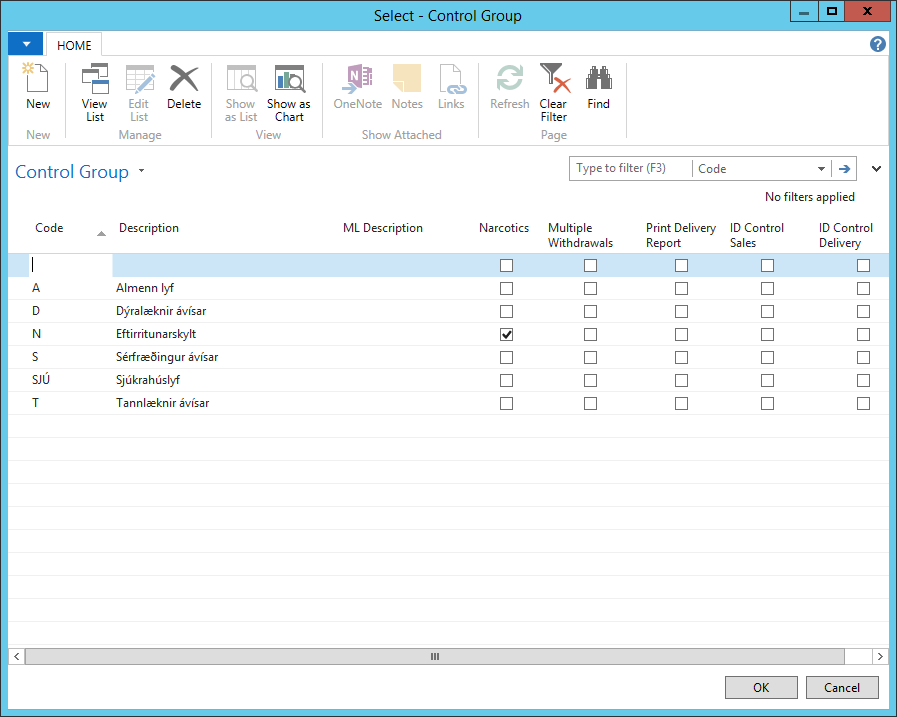Select Show as Chart icon

[x=289, y=92]
